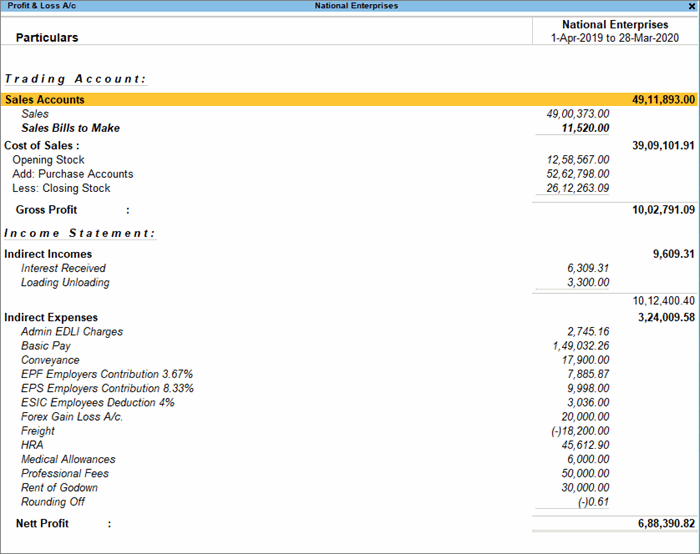Select the Professional Fees ledger
700x554 pixels.
(63, 473)
